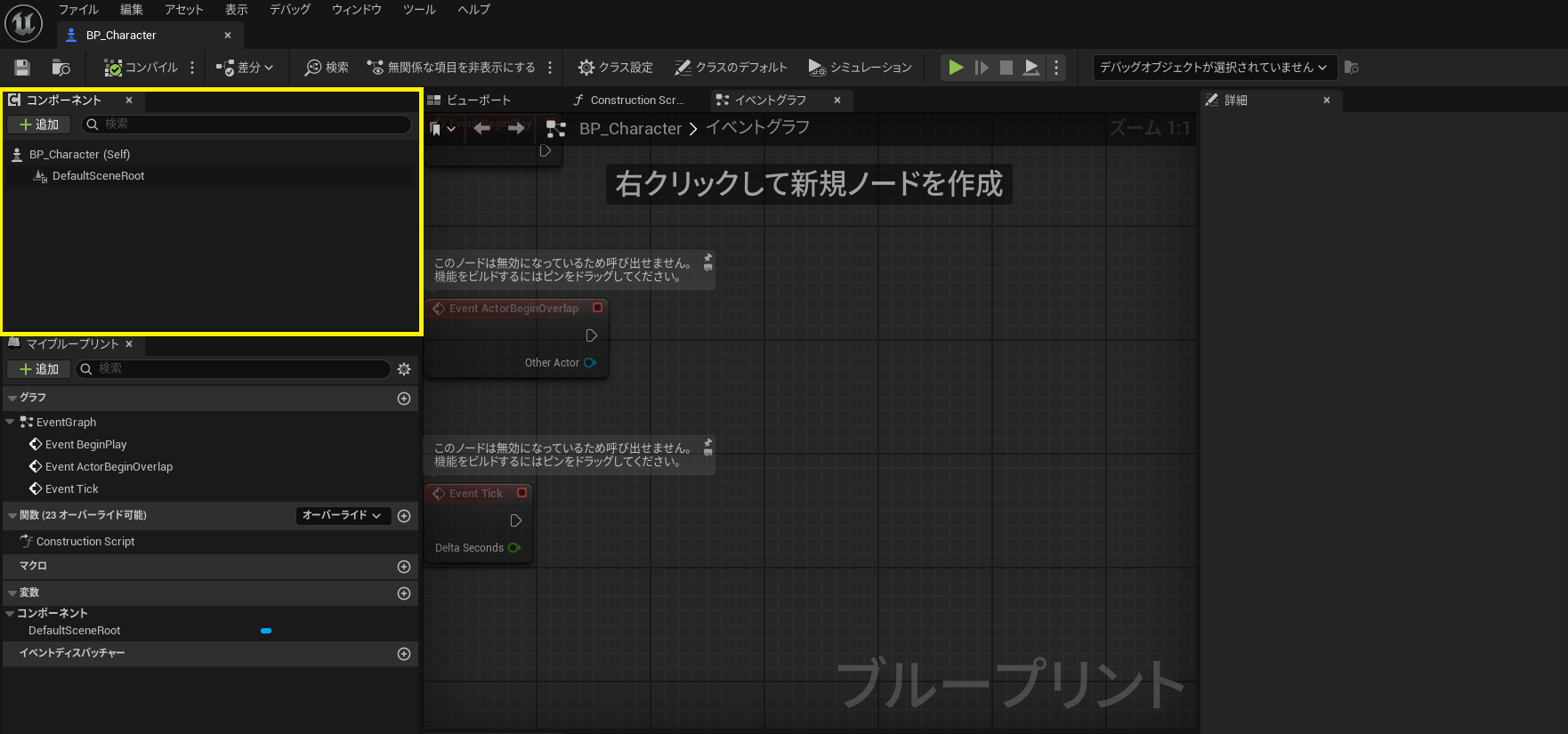Open the 編集 menu
The width and height of the screenshot is (1568, 734).
click(x=132, y=10)
